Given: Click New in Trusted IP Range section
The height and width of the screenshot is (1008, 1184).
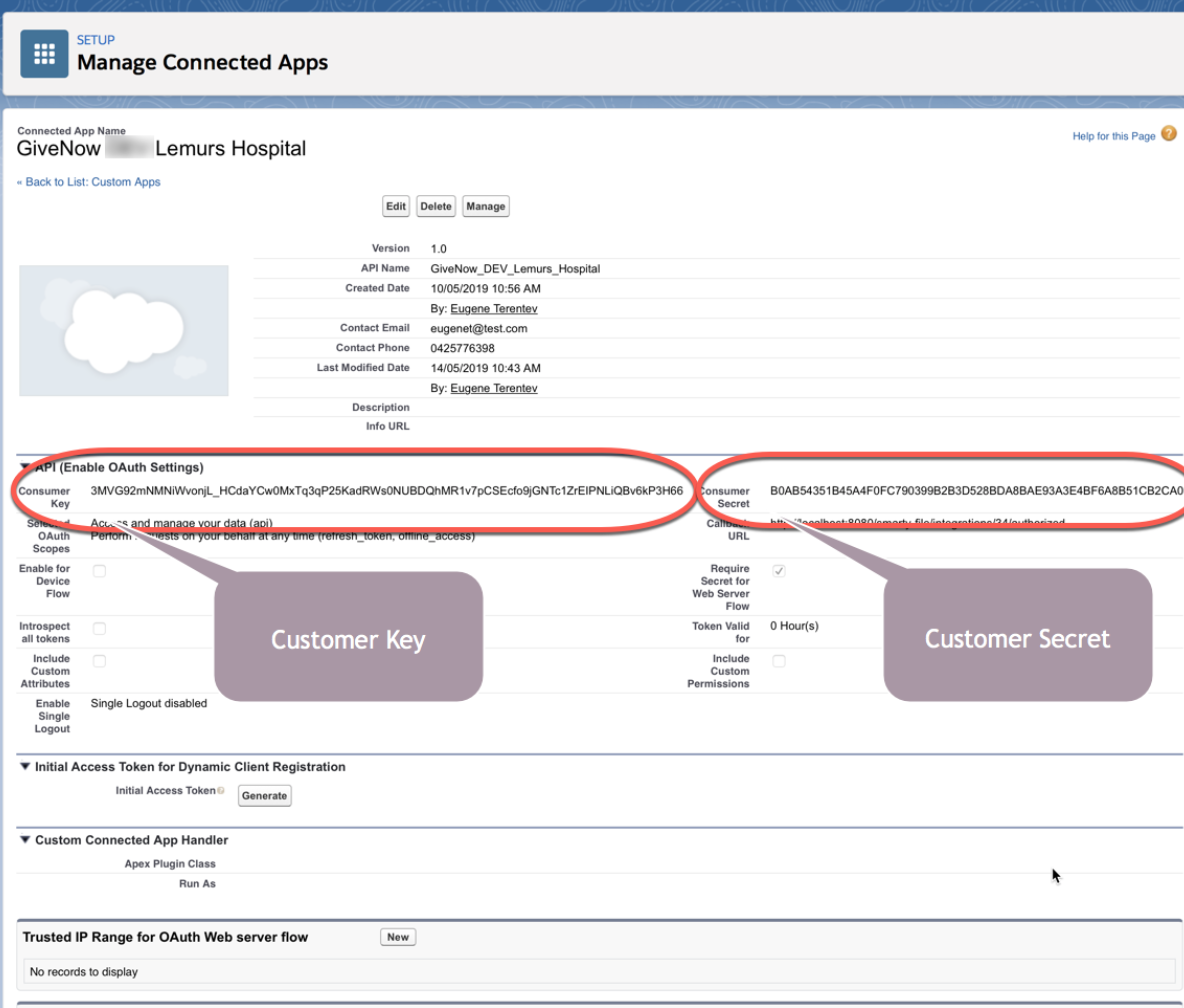Looking at the screenshot, I should tap(398, 937).
